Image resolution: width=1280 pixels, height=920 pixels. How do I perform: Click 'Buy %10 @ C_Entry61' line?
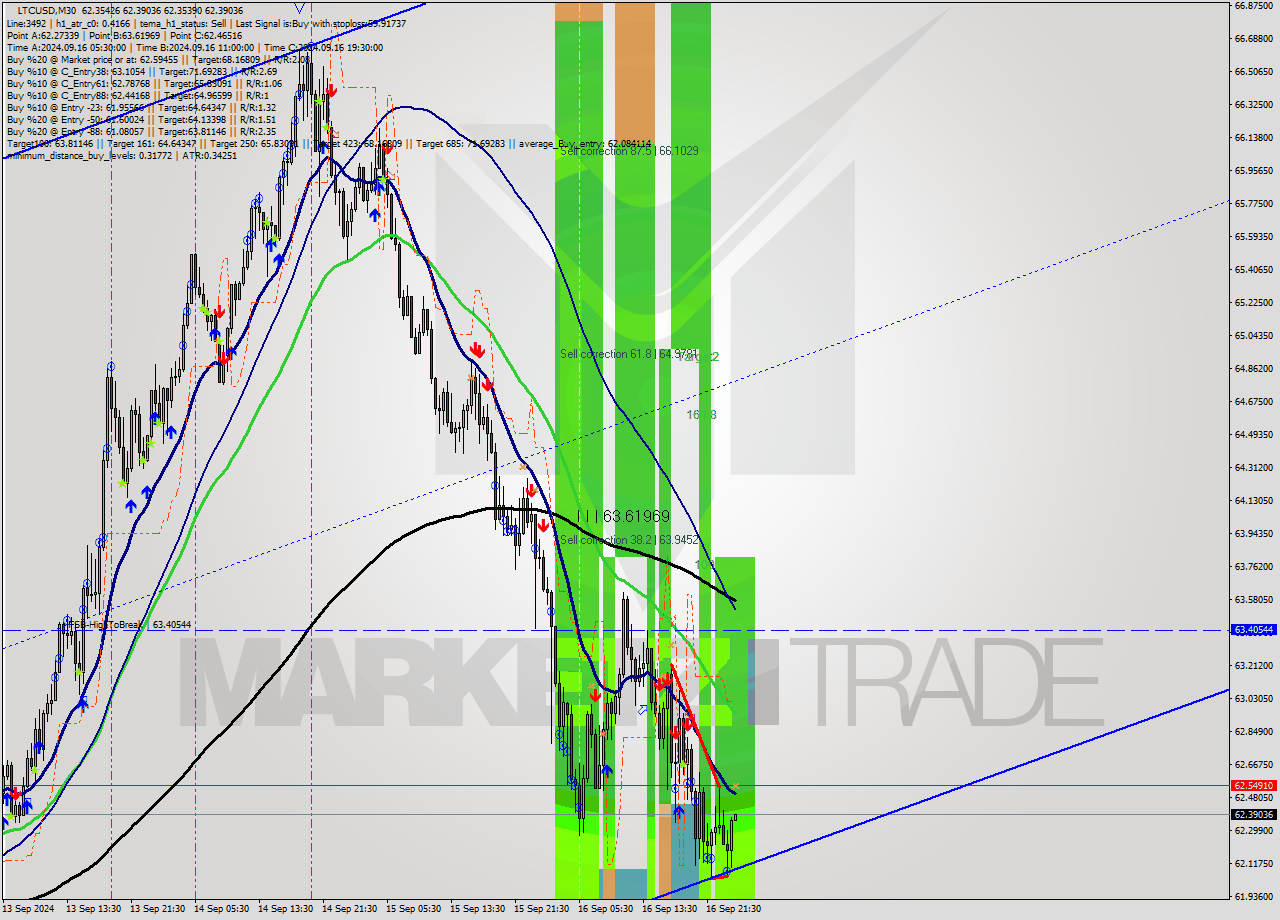click(144, 83)
